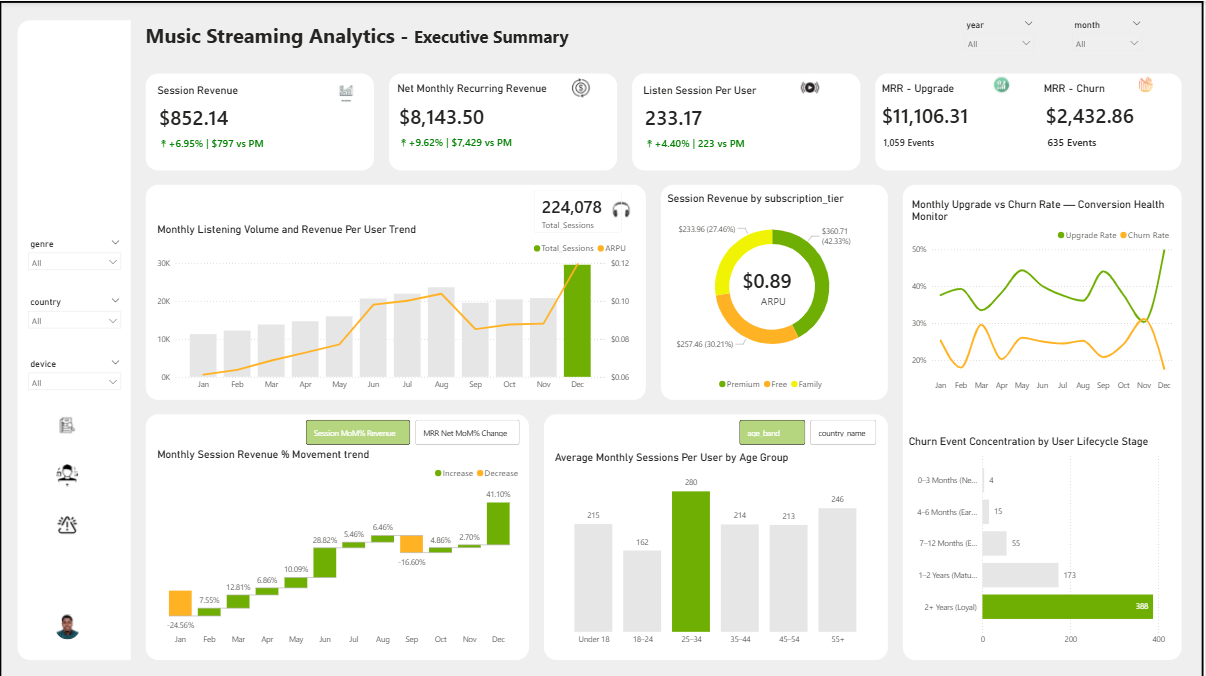Click the Upgrade Rate legend item
1206x676 pixels.
point(1087,235)
